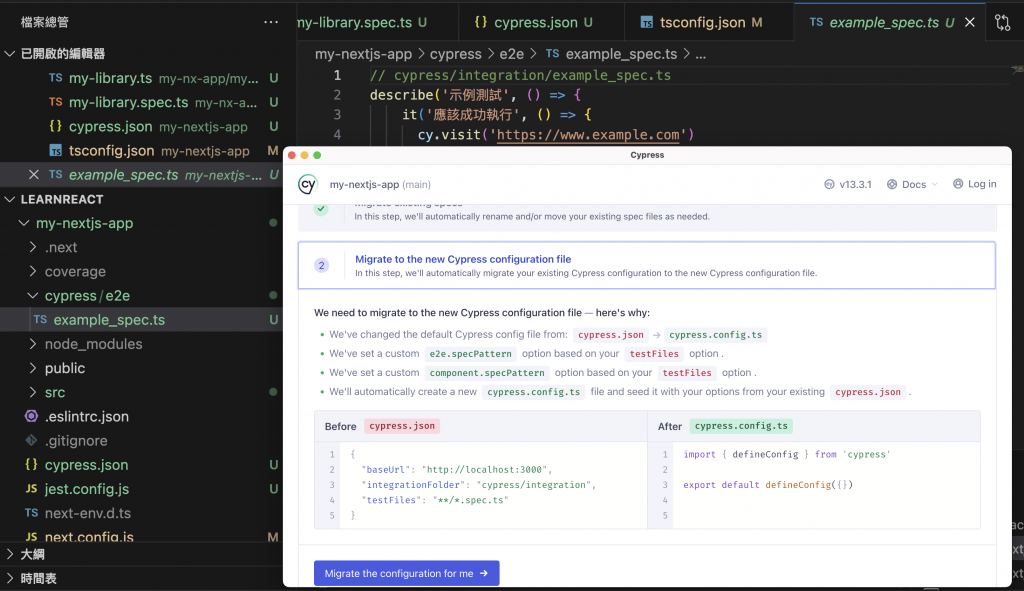The height and width of the screenshot is (591, 1024).
Task: Click the my-nextjs-app (main) project title
Action: [380, 185]
